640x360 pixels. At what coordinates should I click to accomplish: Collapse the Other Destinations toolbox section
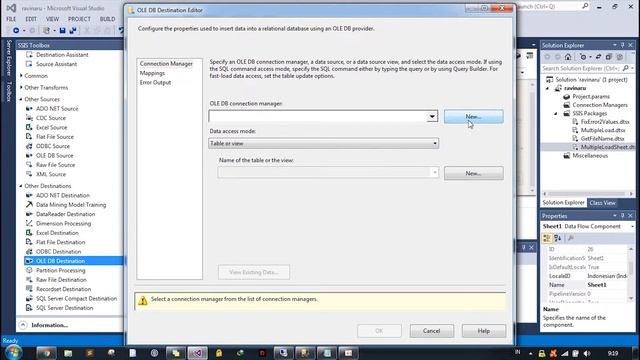[21, 186]
